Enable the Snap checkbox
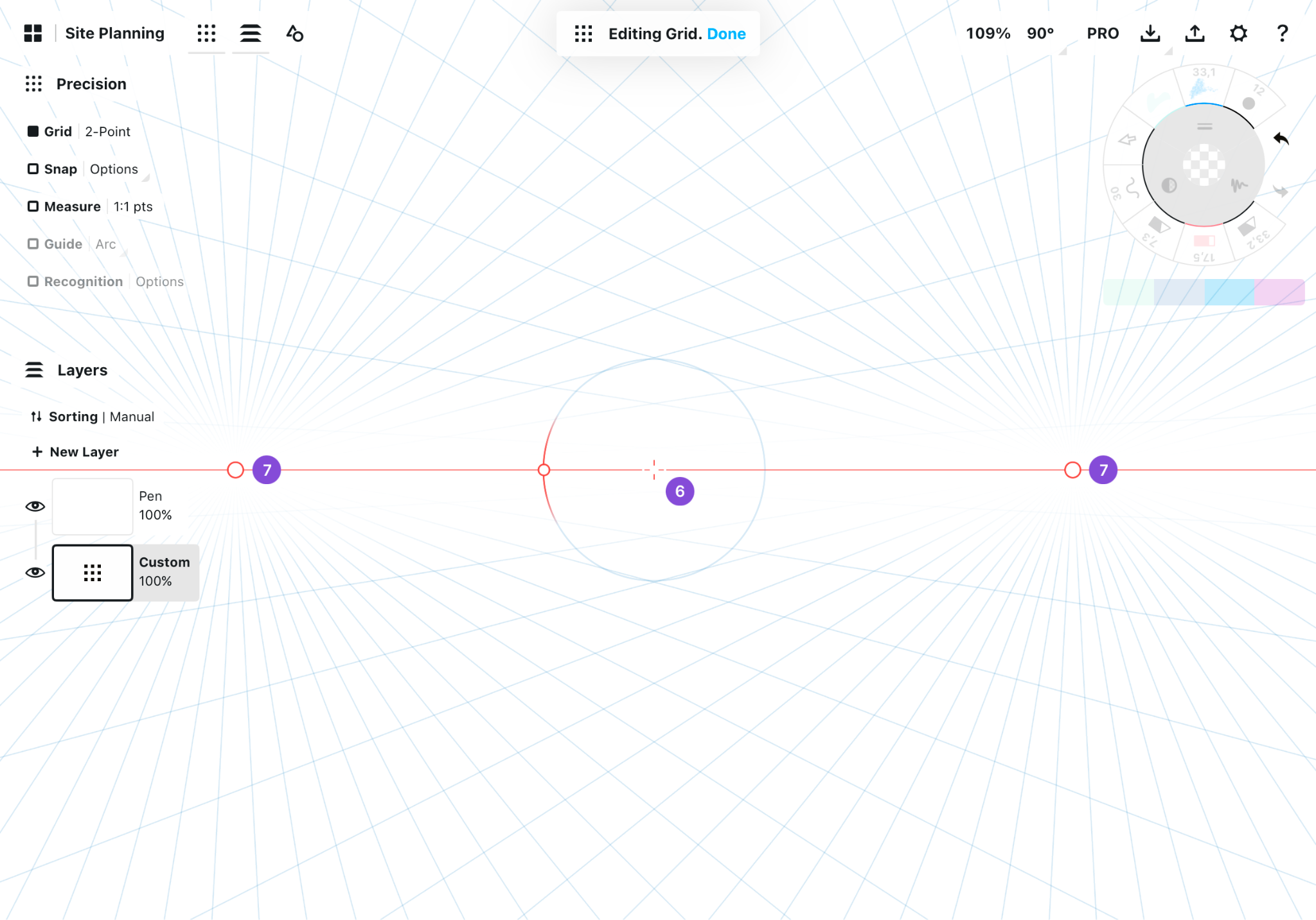This screenshot has height=920, width=1316. coord(33,168)
